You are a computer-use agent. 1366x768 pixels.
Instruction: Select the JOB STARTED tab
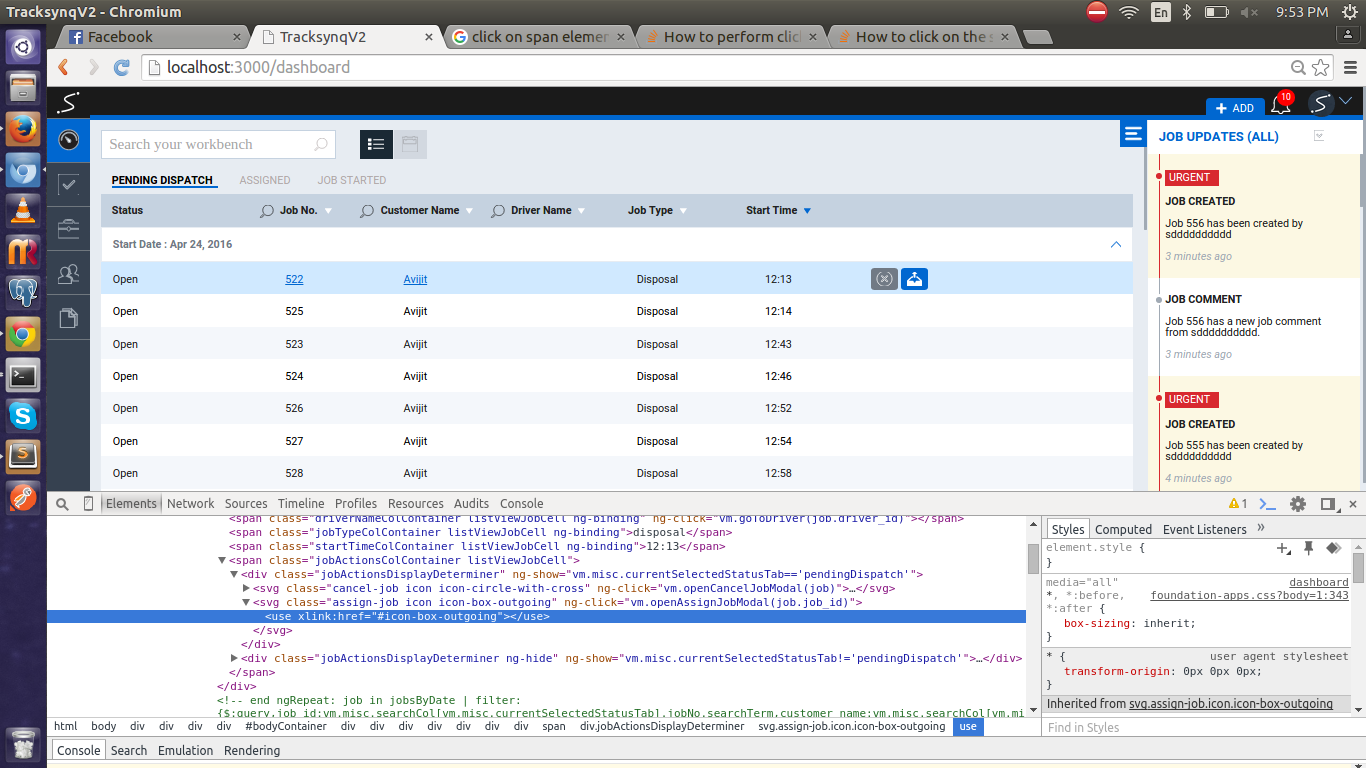pos(352,180)
